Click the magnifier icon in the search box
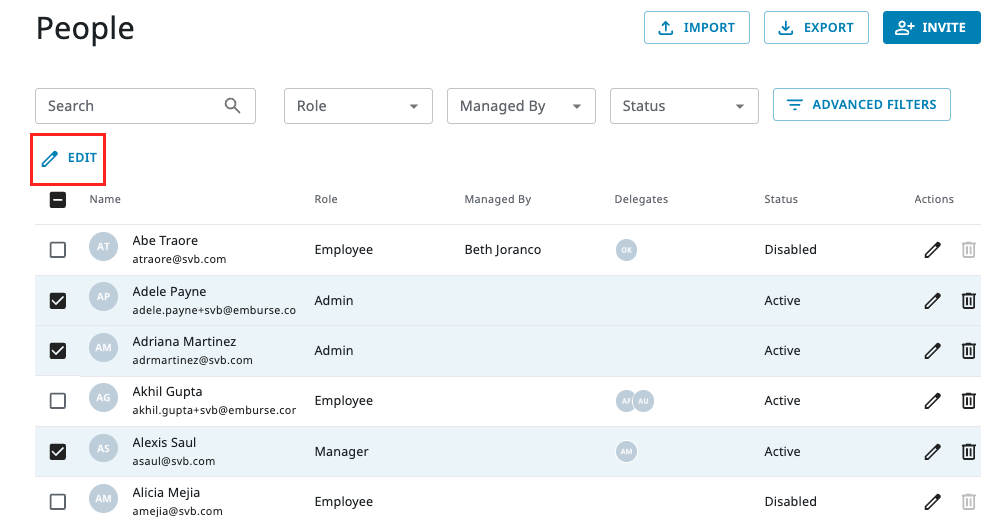 point(233,106)
